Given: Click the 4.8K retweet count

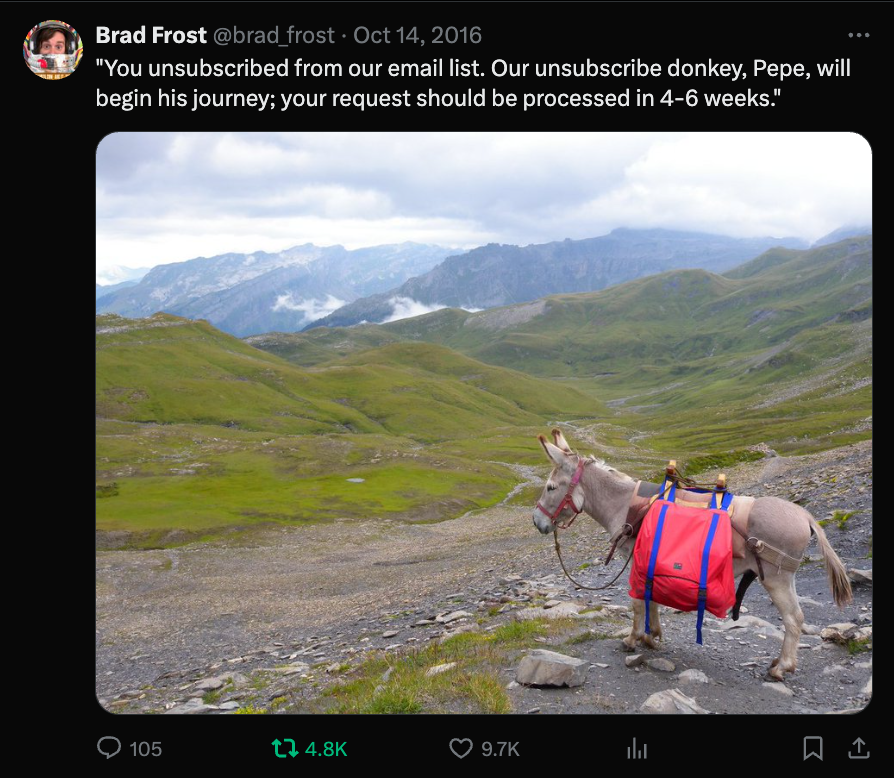Looking at the screenshot, I should [x=326, y=748].
